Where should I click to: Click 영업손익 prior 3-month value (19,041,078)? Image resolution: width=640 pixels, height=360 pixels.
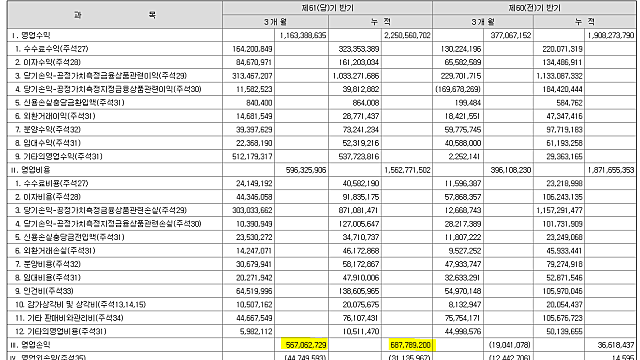pos(510,345)
